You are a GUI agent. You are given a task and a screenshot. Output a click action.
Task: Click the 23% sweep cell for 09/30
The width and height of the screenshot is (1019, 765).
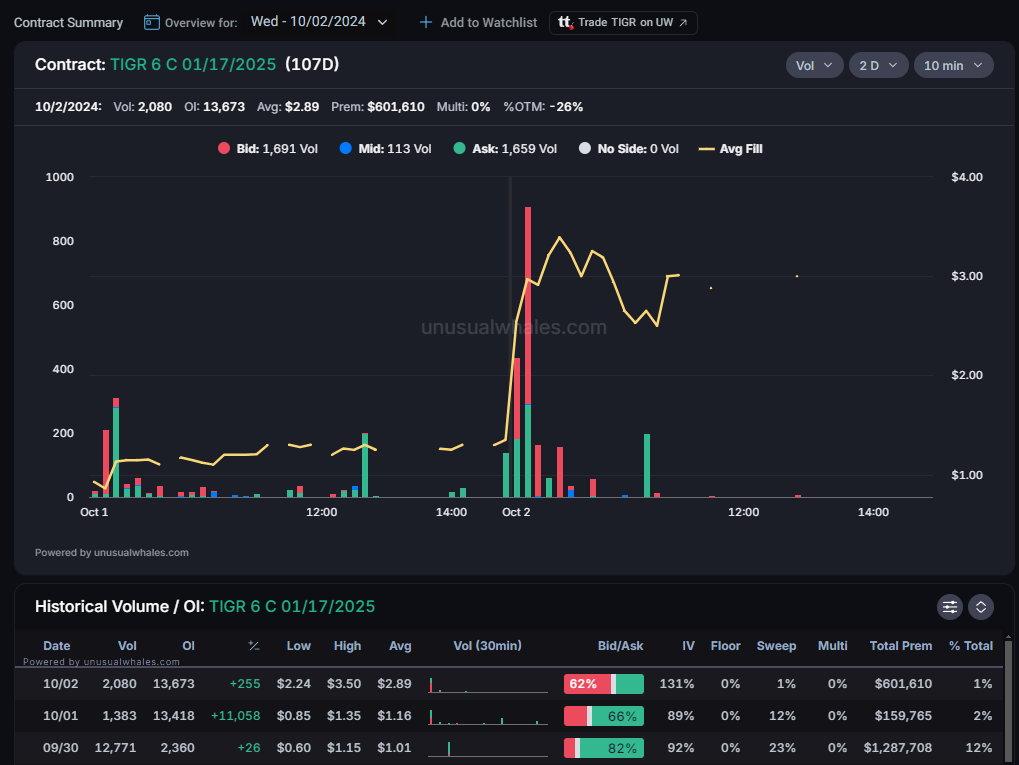pyautogui.click(x=782, y=747)
